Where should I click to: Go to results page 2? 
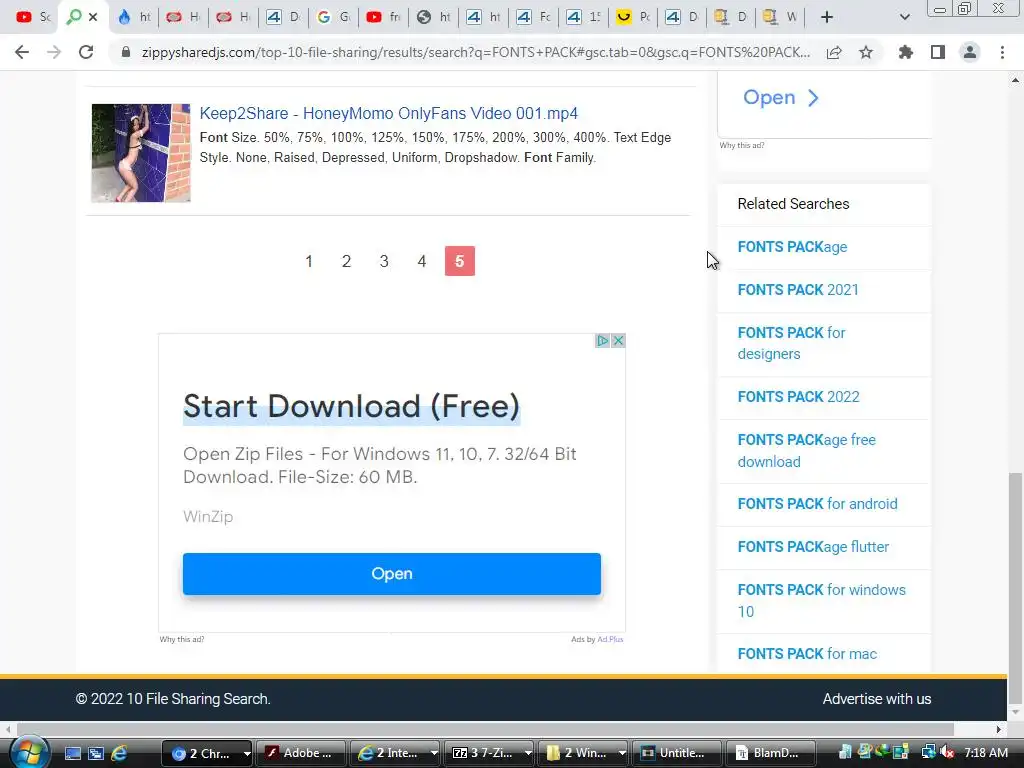pos(347,261)
